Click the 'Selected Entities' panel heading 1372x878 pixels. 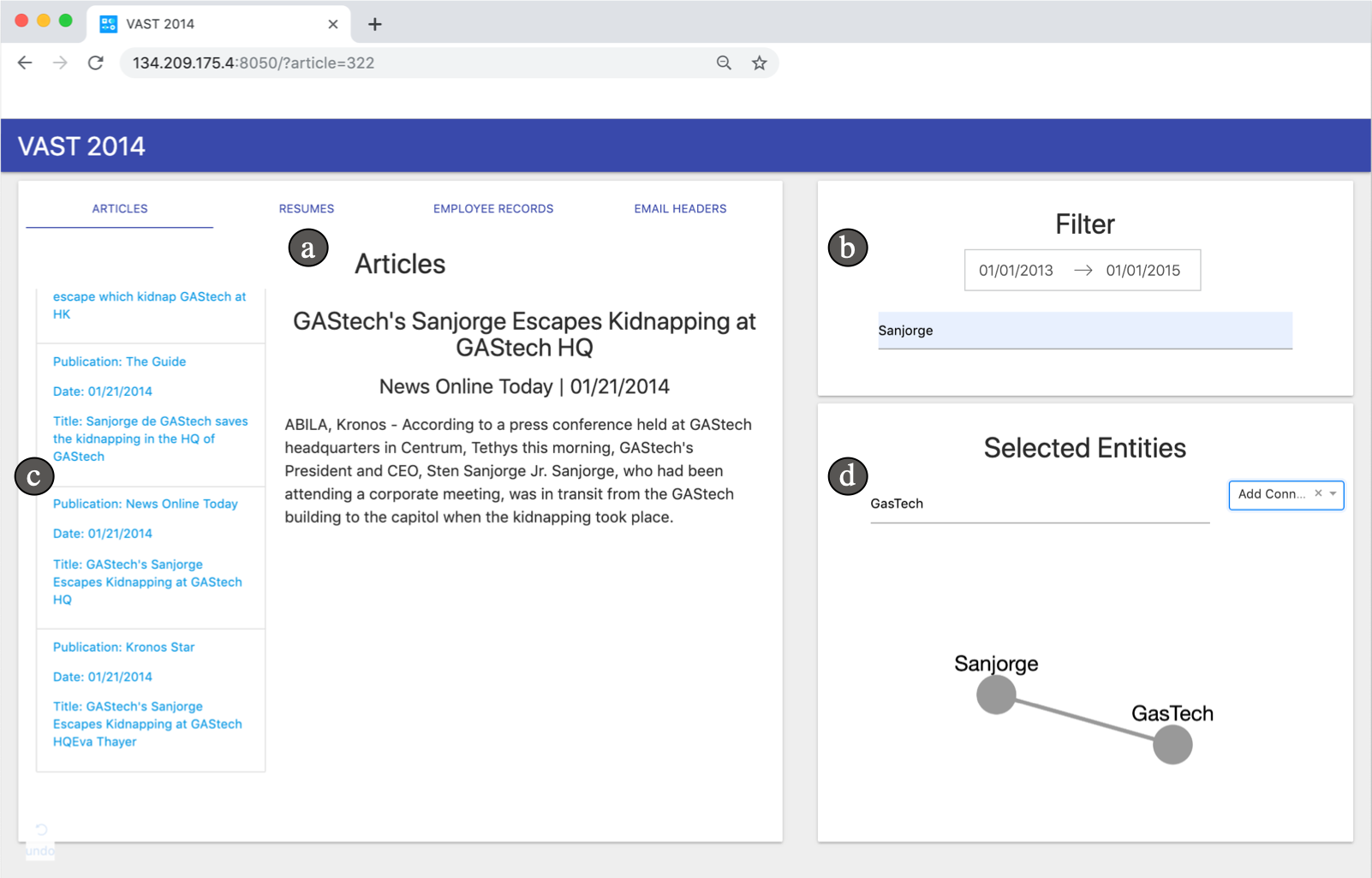(x=1084, y=448)
